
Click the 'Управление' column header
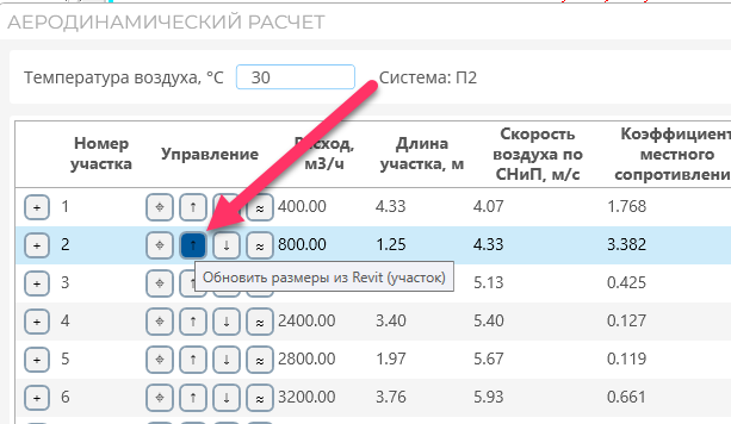[210, 154]
